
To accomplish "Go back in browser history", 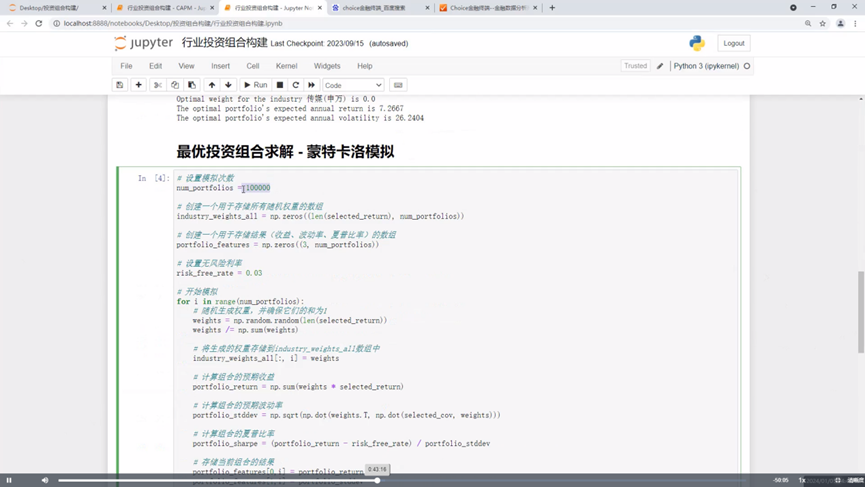I will click(10, 23).
